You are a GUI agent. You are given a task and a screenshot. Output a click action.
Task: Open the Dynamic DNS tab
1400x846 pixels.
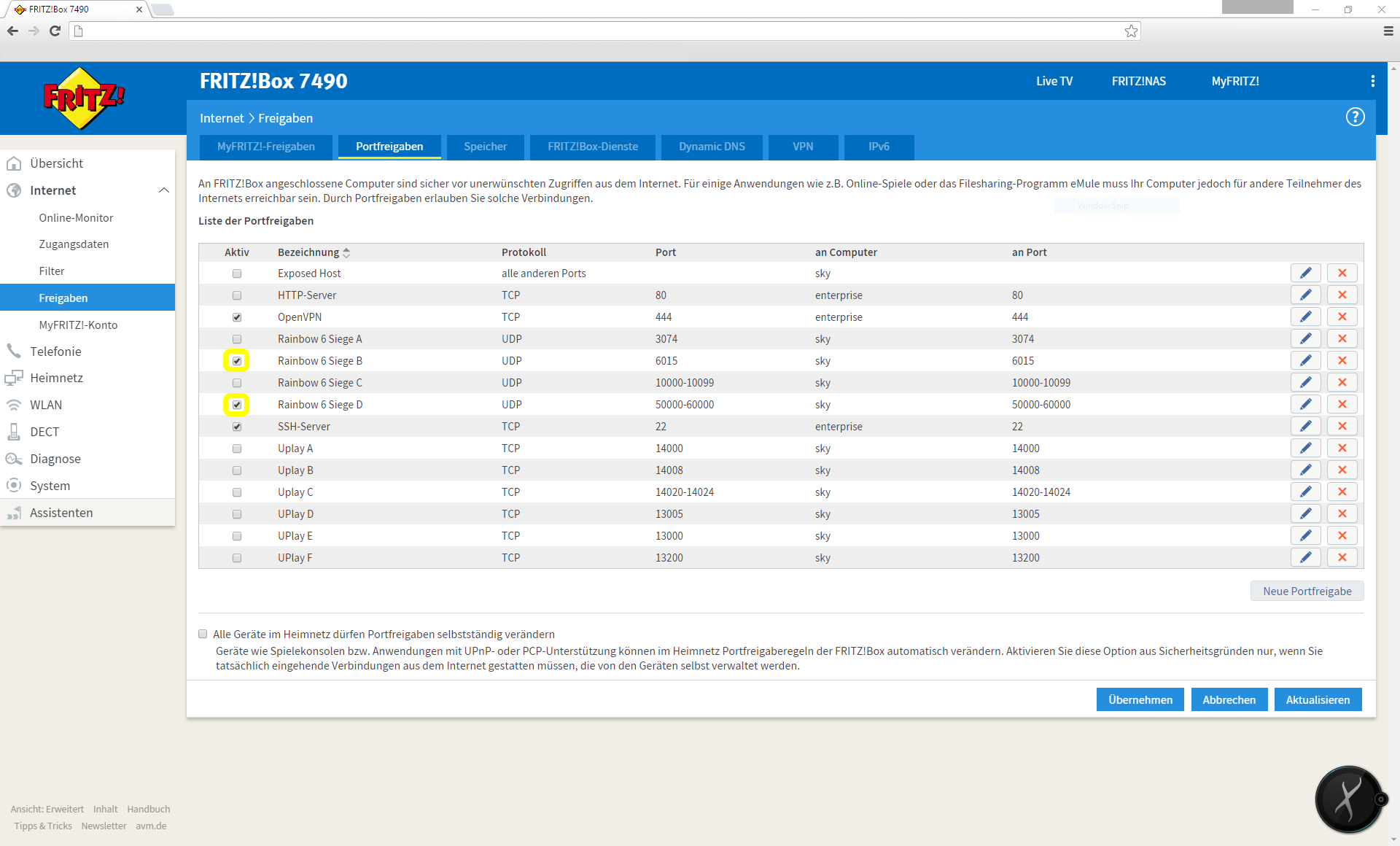coord(712,147)
